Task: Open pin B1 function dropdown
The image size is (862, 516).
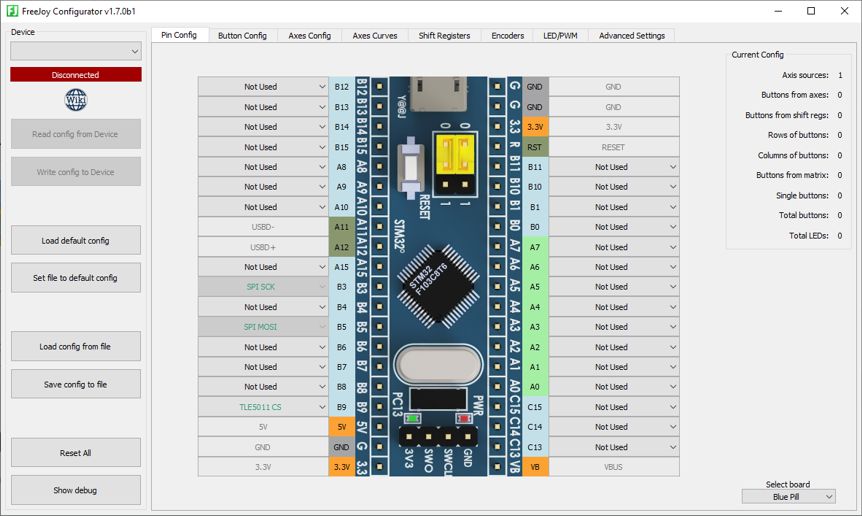Action: [614, 207]
